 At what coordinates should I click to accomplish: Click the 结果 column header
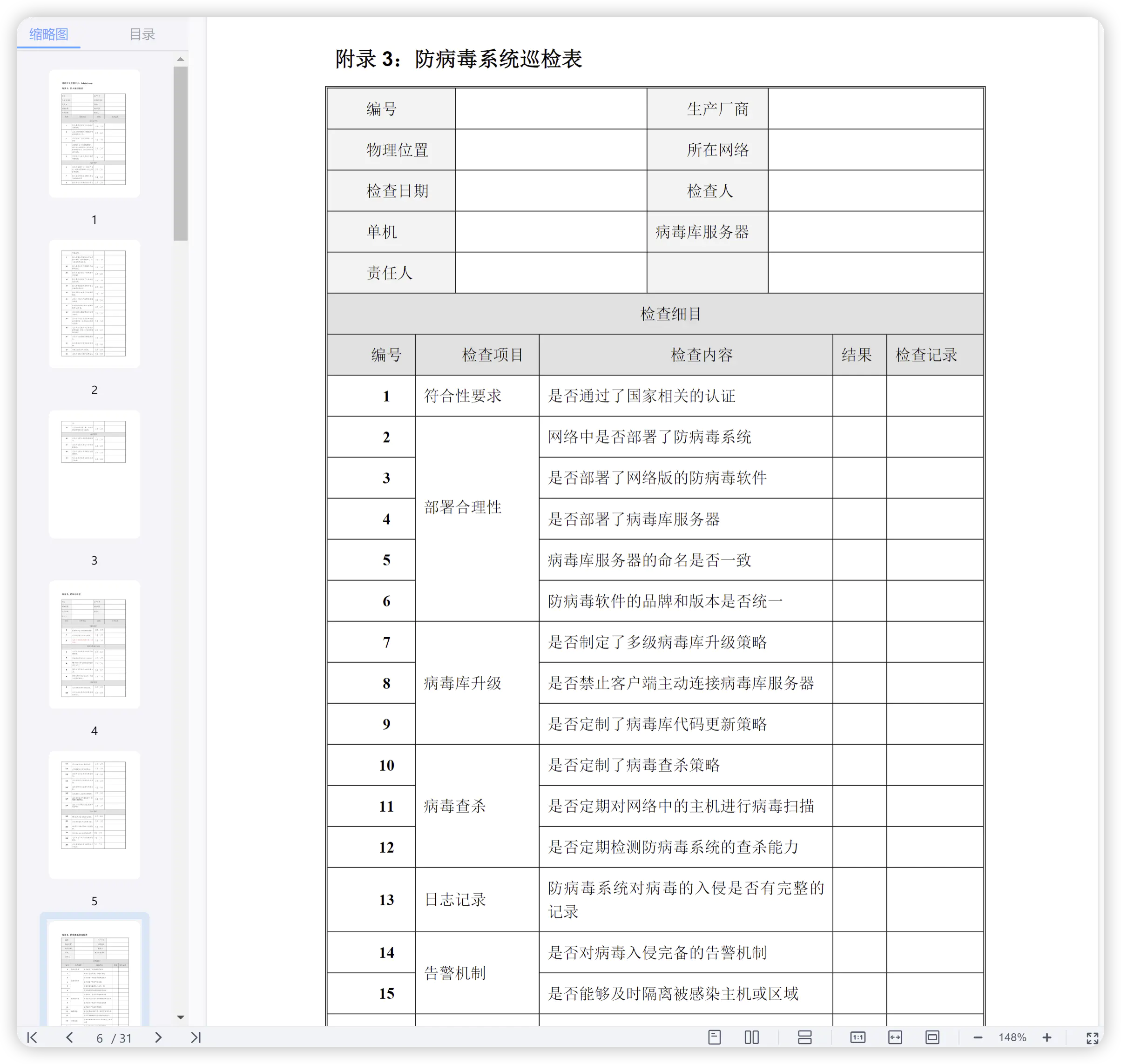coord(859,355)
